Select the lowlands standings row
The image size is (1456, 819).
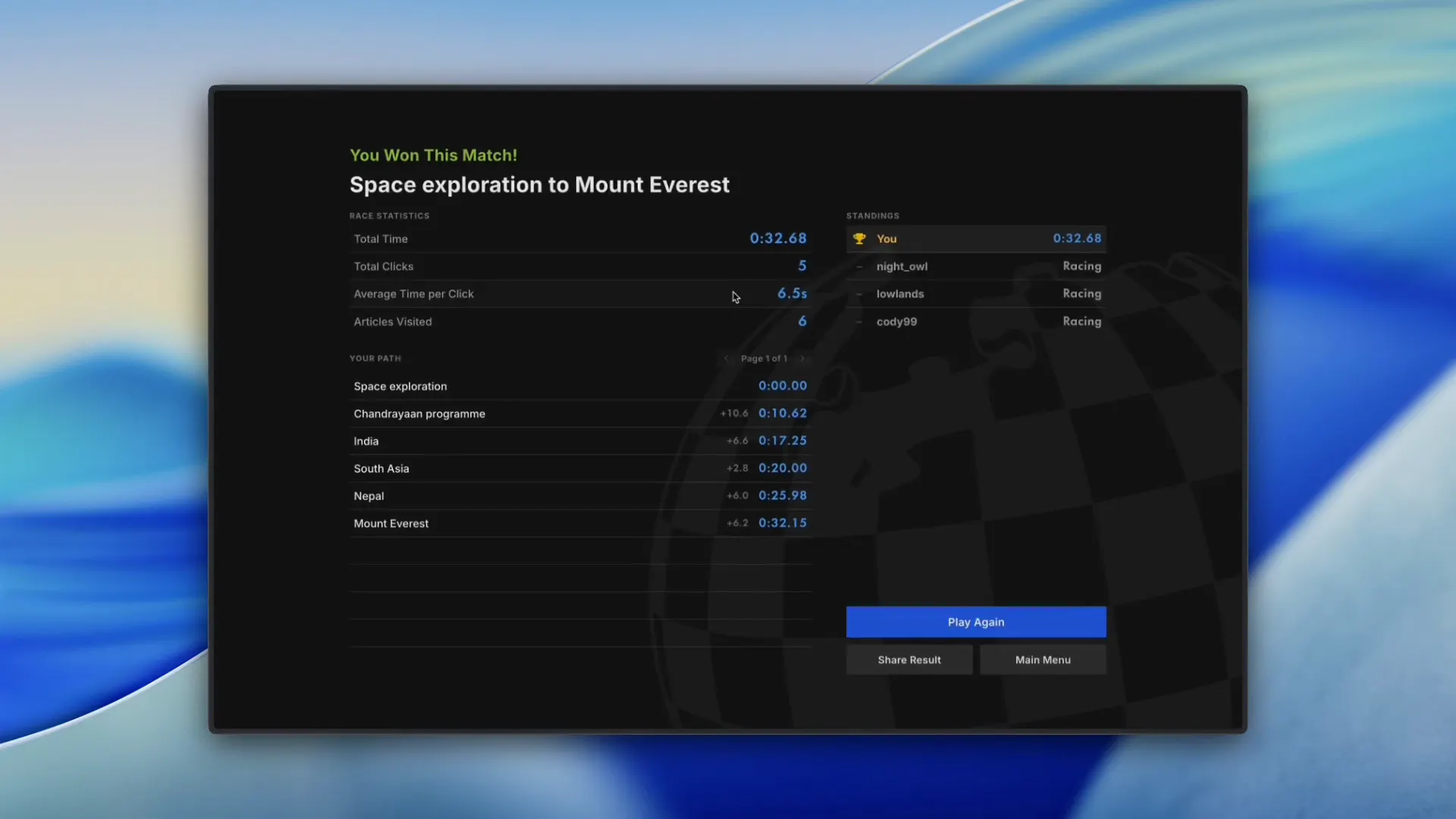(976, 293)
